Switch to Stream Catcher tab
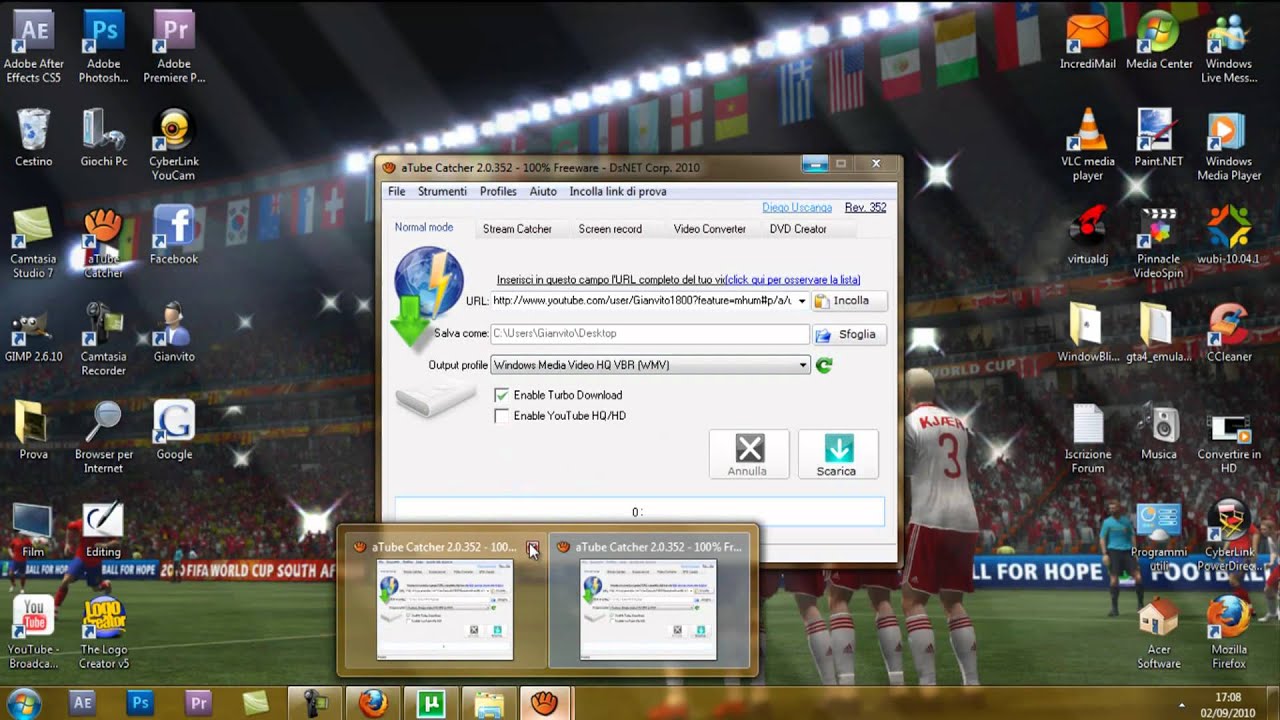Image resolution: width=1280 pixels, height=720 pixels. click(517, 229)
